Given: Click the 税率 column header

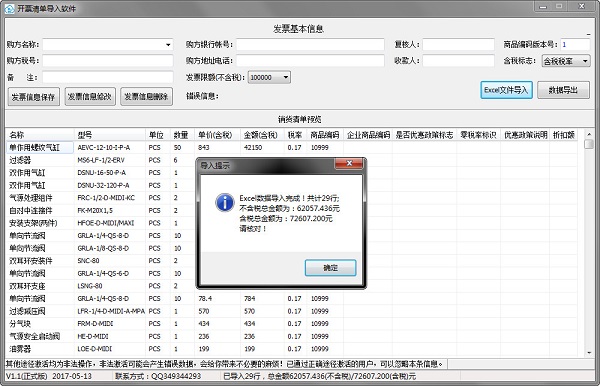Looking at the screenshot, I should (x=295, y=135).
